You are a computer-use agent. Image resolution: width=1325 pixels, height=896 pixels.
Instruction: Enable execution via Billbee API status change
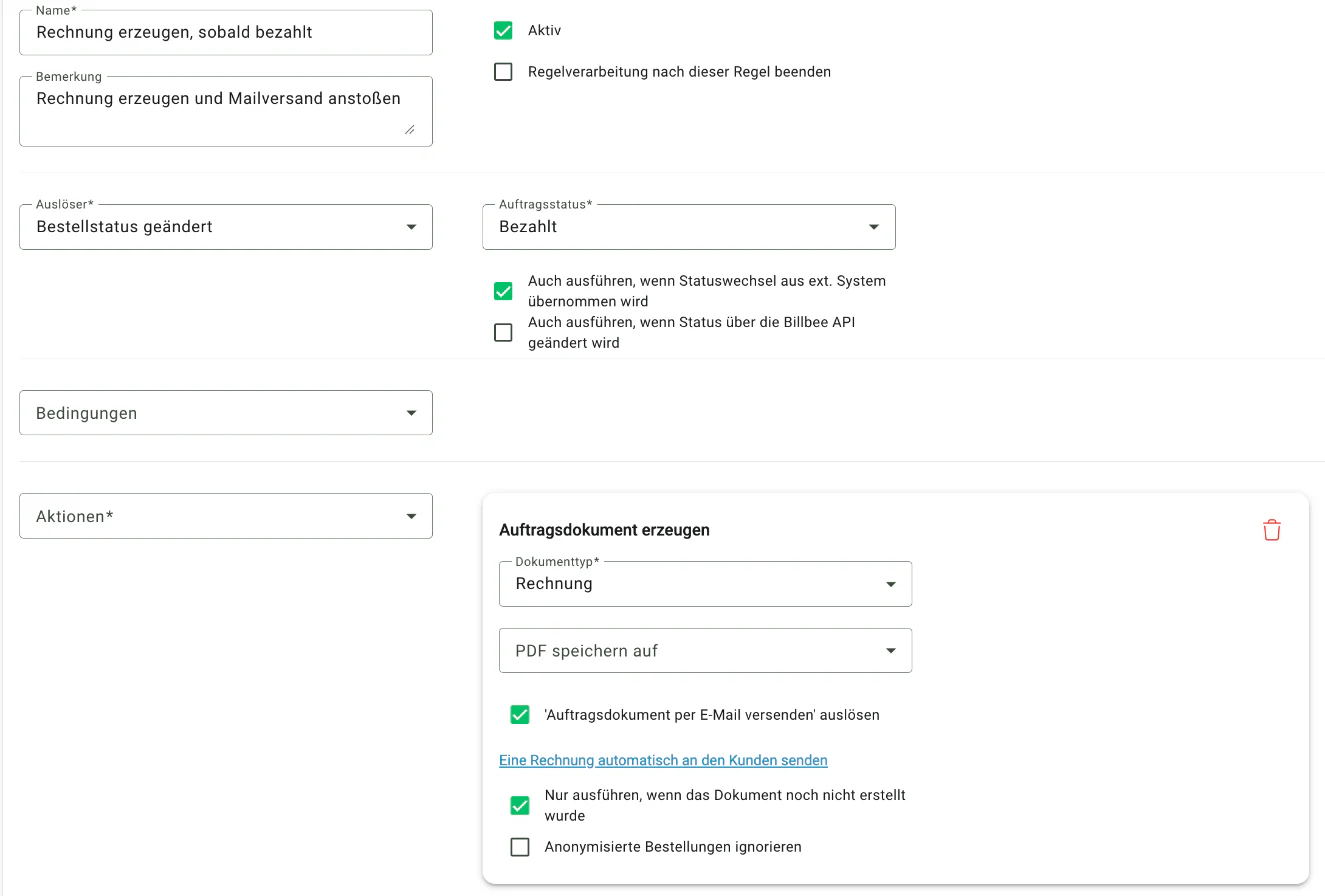[503, 332]
